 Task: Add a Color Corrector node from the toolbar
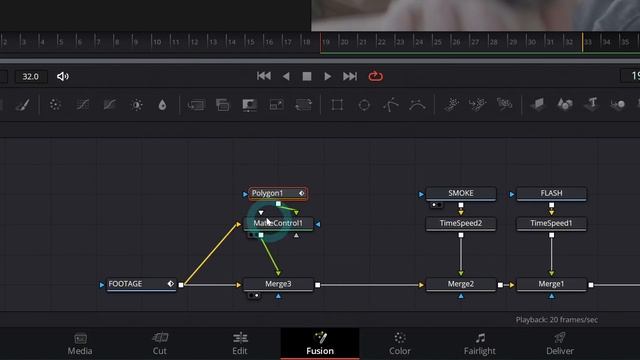click(55, 105)
